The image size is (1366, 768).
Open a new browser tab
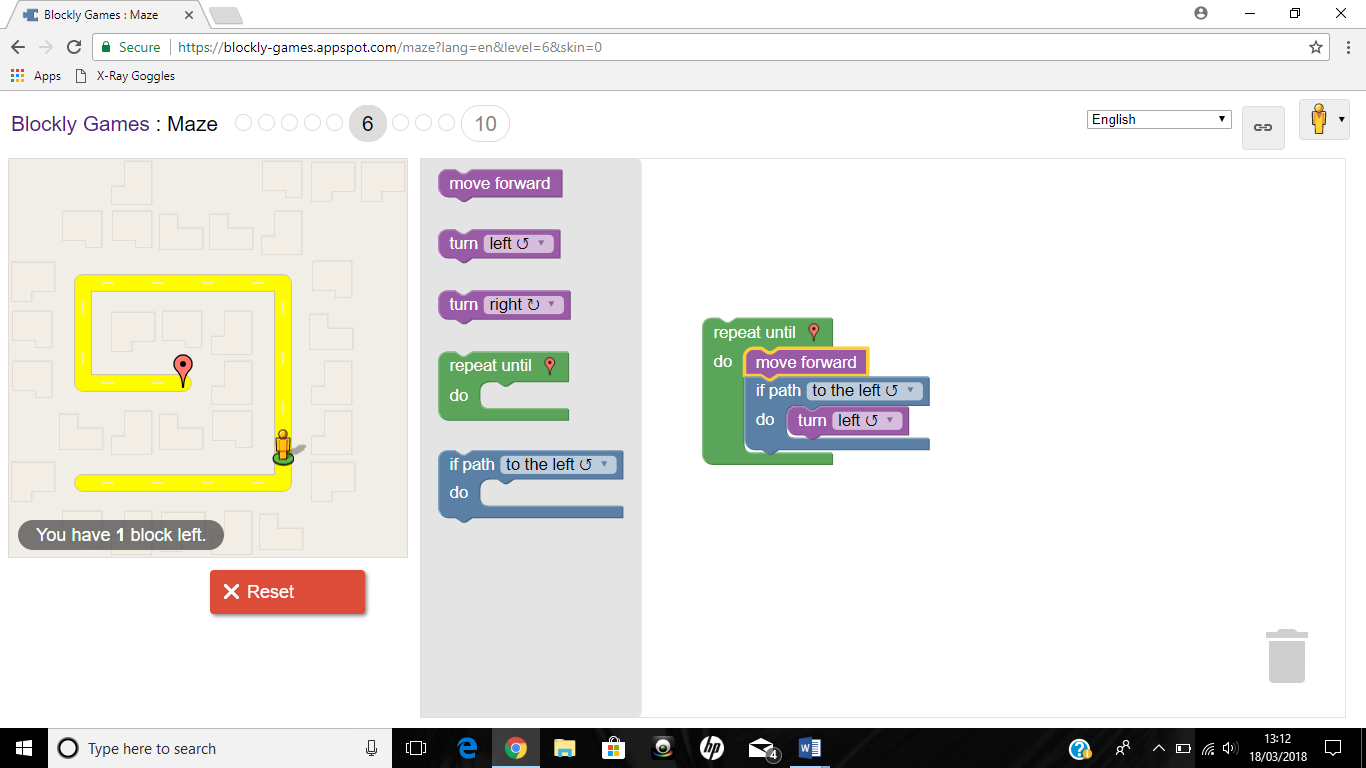point(226,15)
